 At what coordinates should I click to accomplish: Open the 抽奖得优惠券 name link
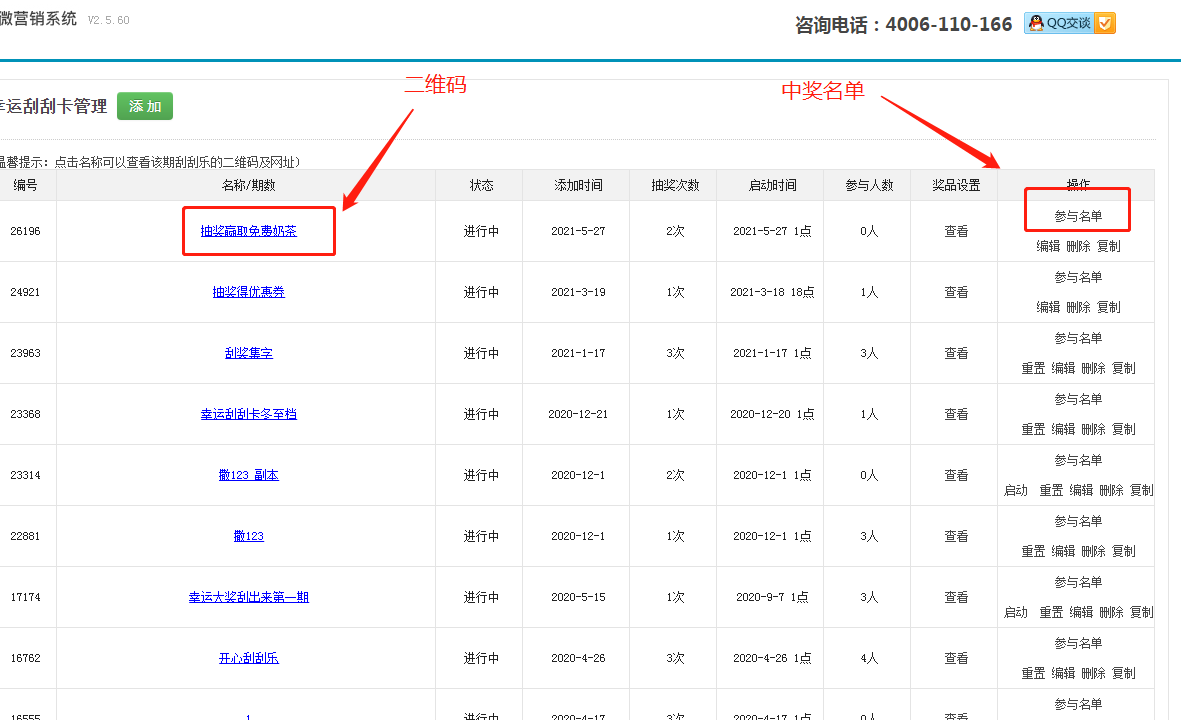tap(248, 292)
